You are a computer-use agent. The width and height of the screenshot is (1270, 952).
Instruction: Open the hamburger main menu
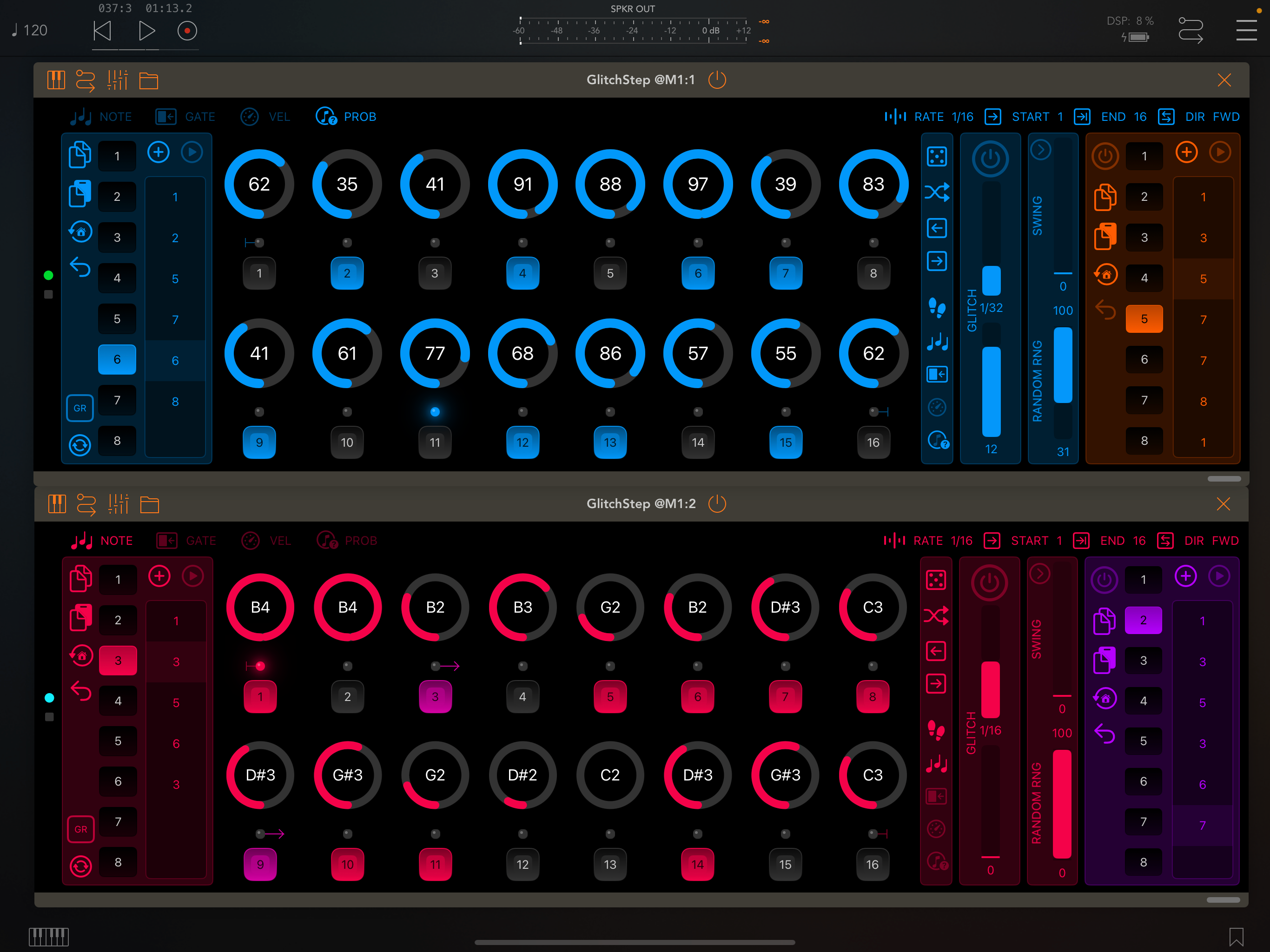pyautogui.click(x=1246, y=30)
